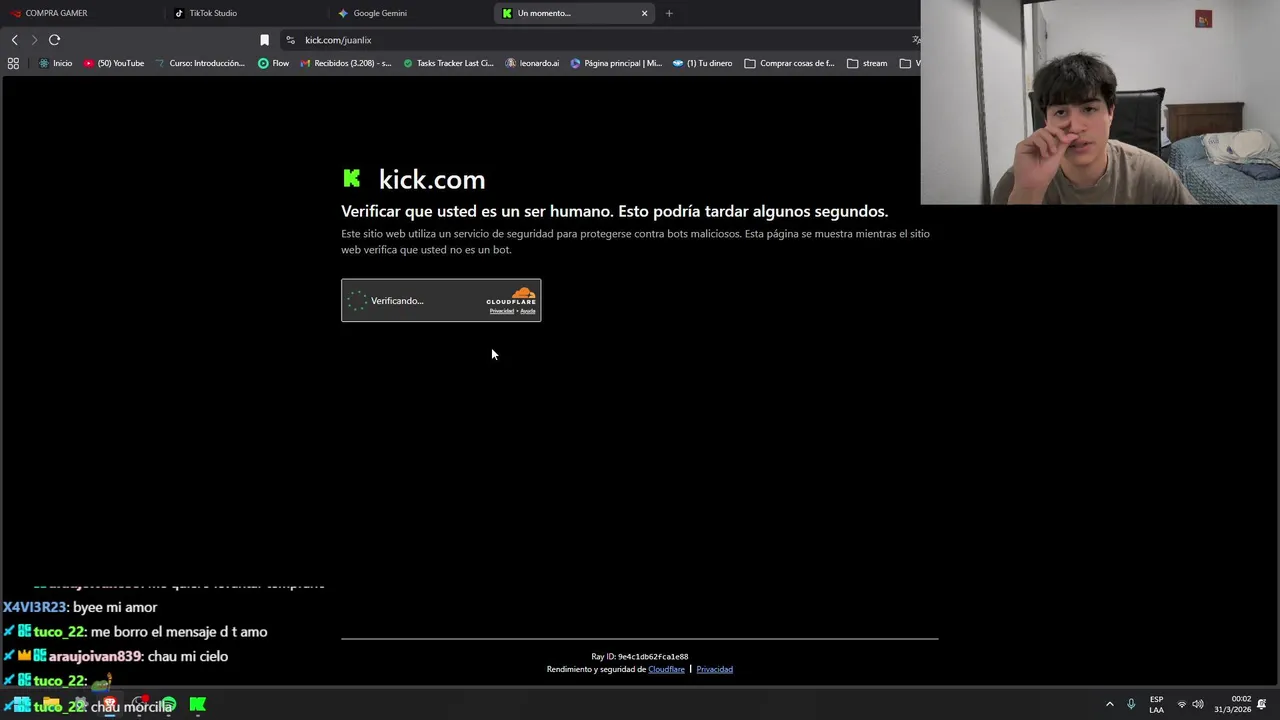Open Privacidad link inside verification widget
Image resolution: width=1280 pixels, height=720 pixels.
pos(501,311)
